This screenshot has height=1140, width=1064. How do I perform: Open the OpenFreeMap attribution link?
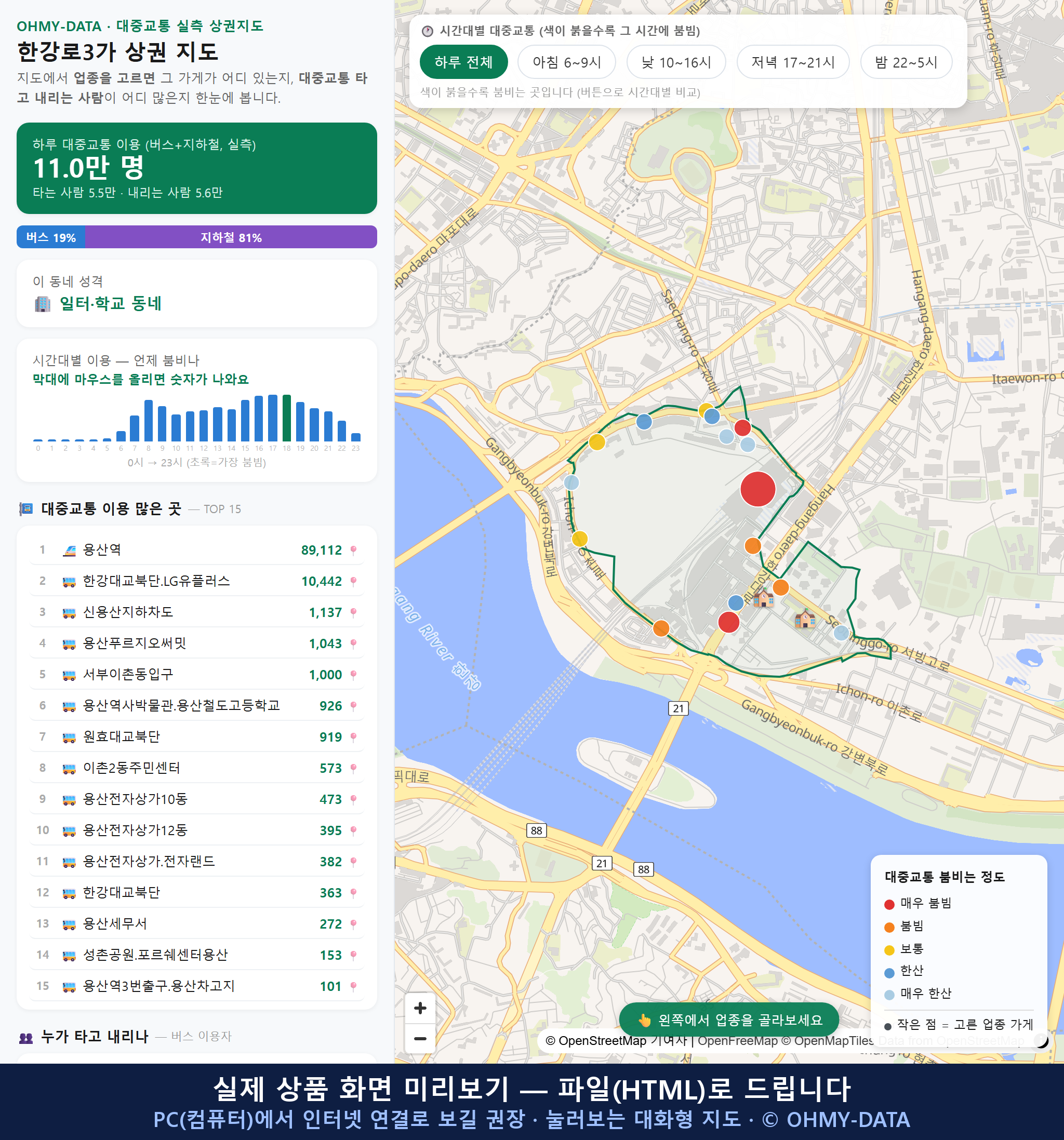(738, 1041)
